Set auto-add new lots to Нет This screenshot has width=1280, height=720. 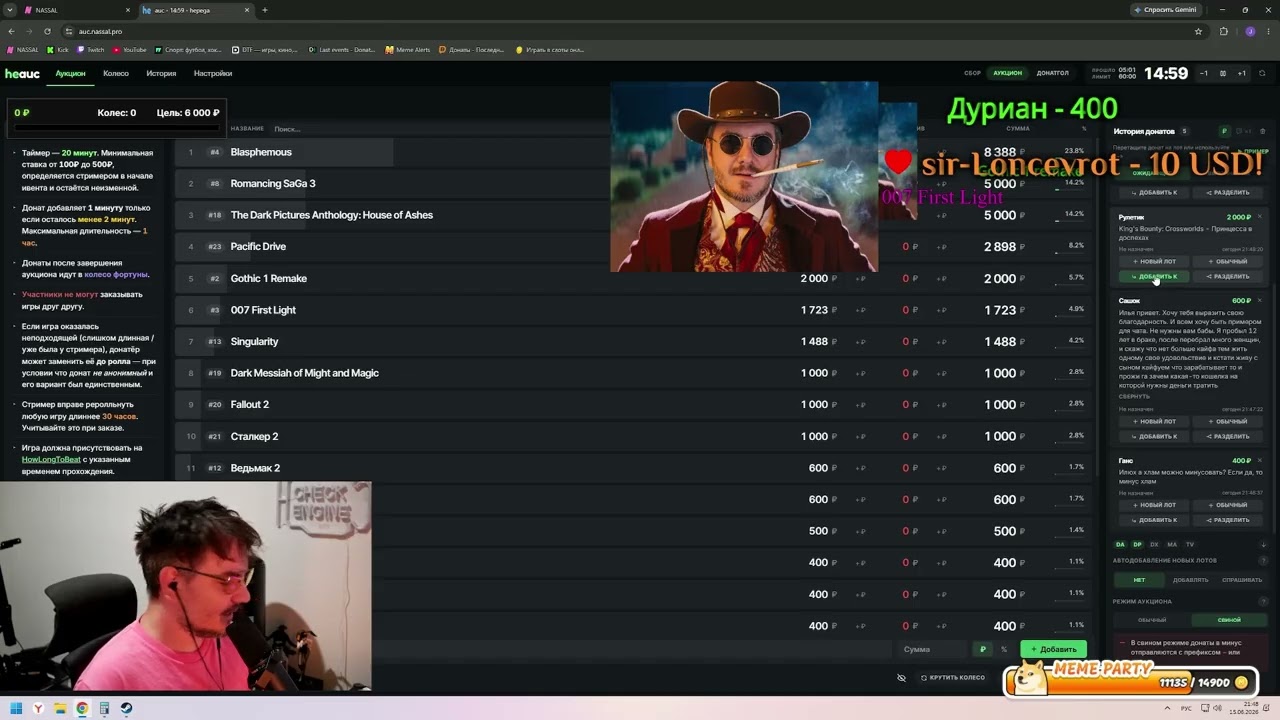[x=1139, y=580]
